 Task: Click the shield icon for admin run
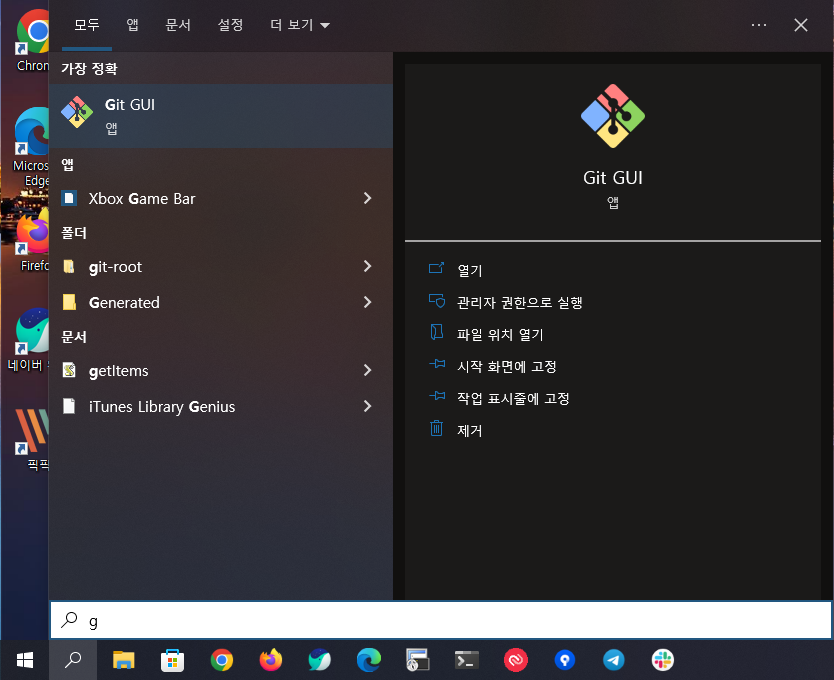(437, 301)
